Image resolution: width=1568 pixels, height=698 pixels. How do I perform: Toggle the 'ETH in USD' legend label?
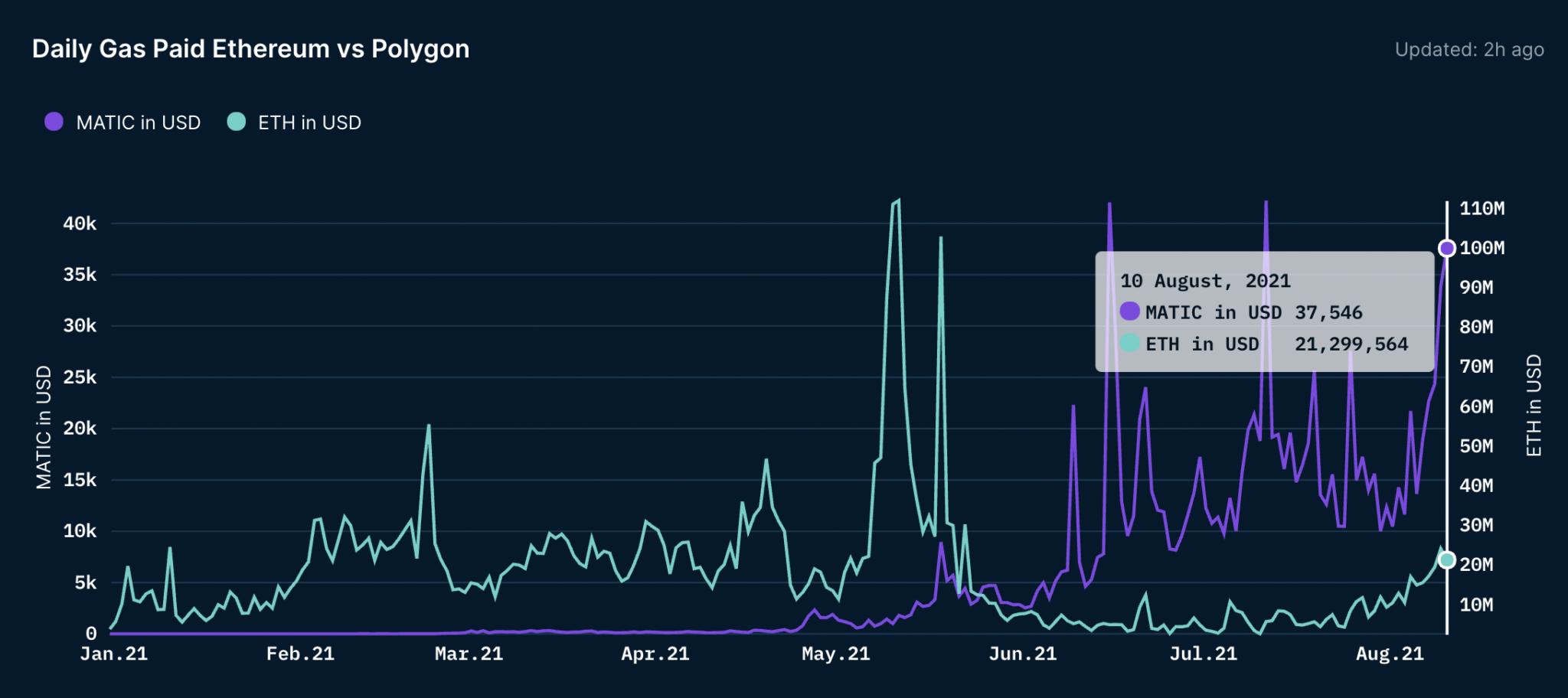(309, 122)
